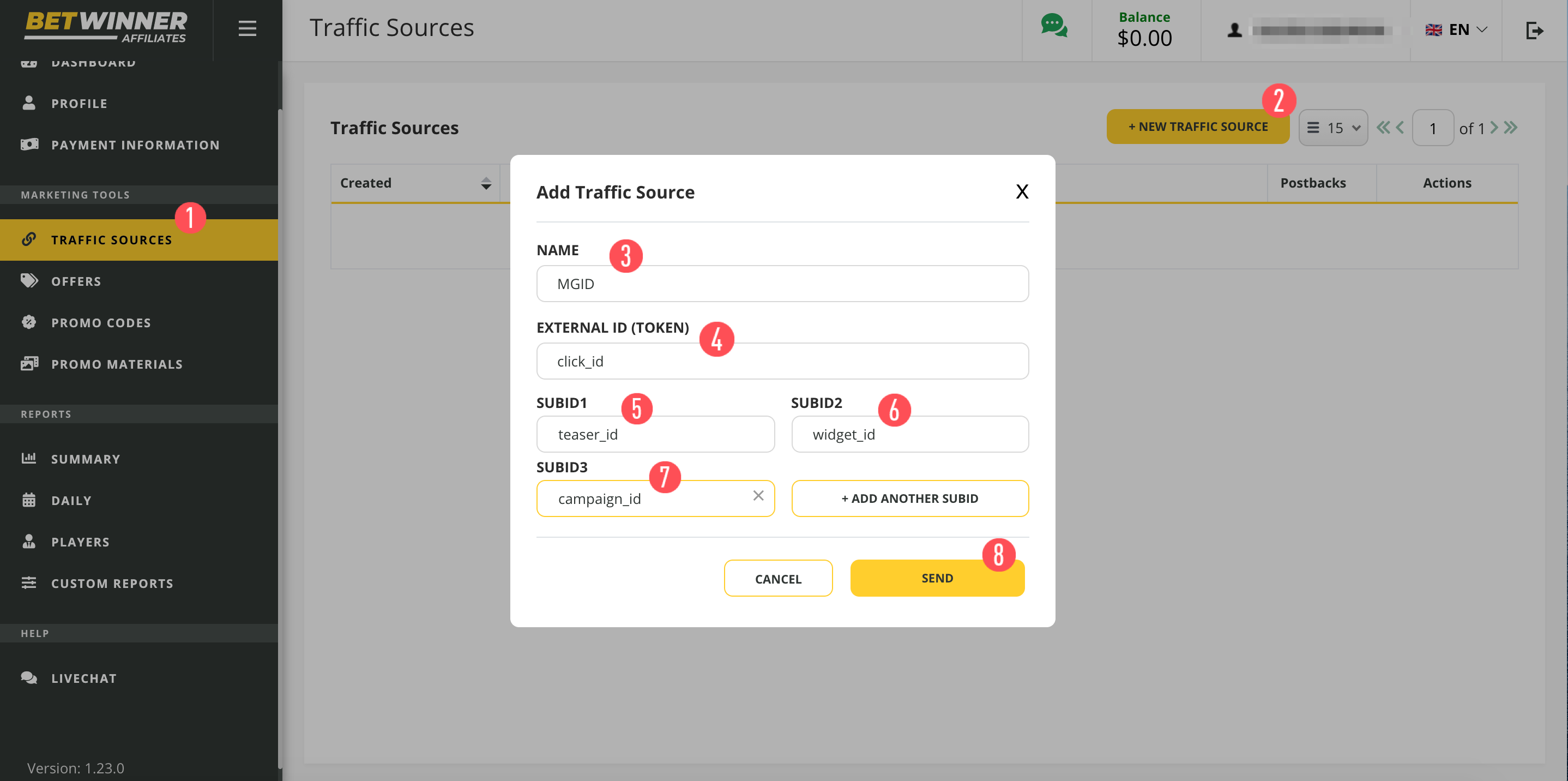Screen dimensions: 1568x781
Task: Close the Add Traffic Source dialog
Action: (x=1022, y=192)
